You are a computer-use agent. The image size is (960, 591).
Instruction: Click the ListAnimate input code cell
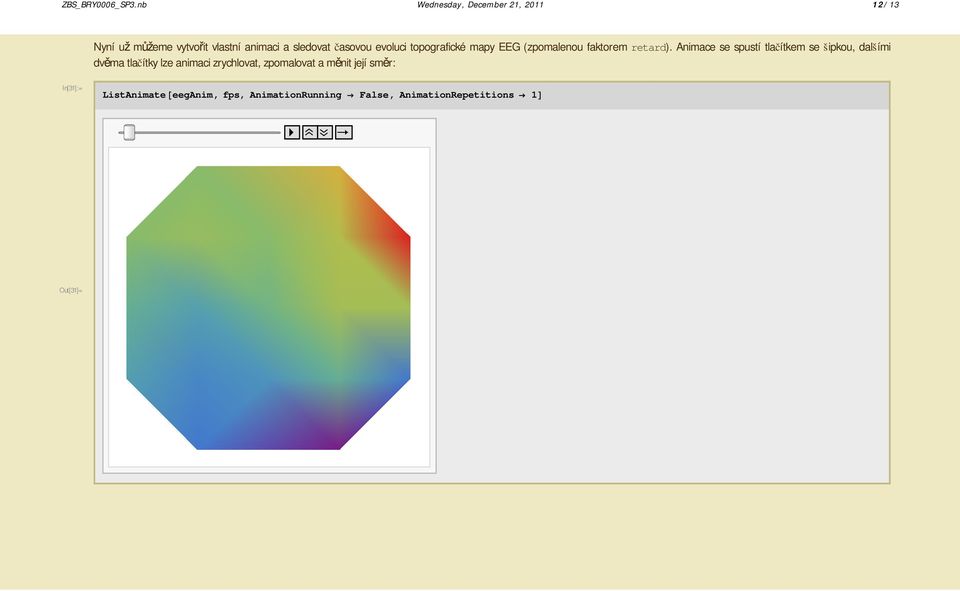pyautogui.click(x=492, y=96)
